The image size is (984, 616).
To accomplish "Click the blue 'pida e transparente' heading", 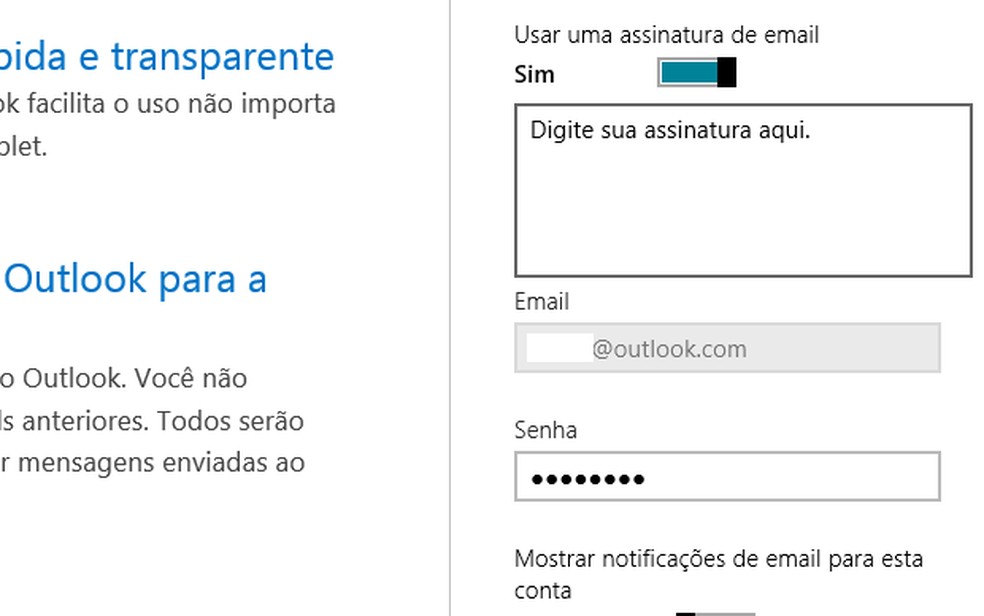I will point(167,57).
